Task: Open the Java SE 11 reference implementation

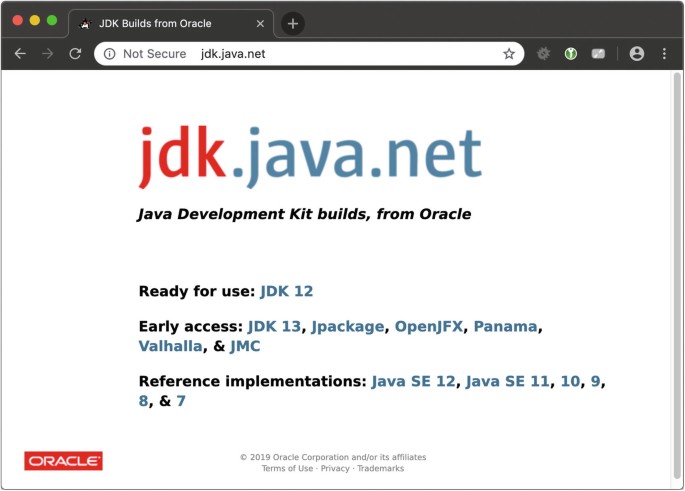Action: click(507, 382)
